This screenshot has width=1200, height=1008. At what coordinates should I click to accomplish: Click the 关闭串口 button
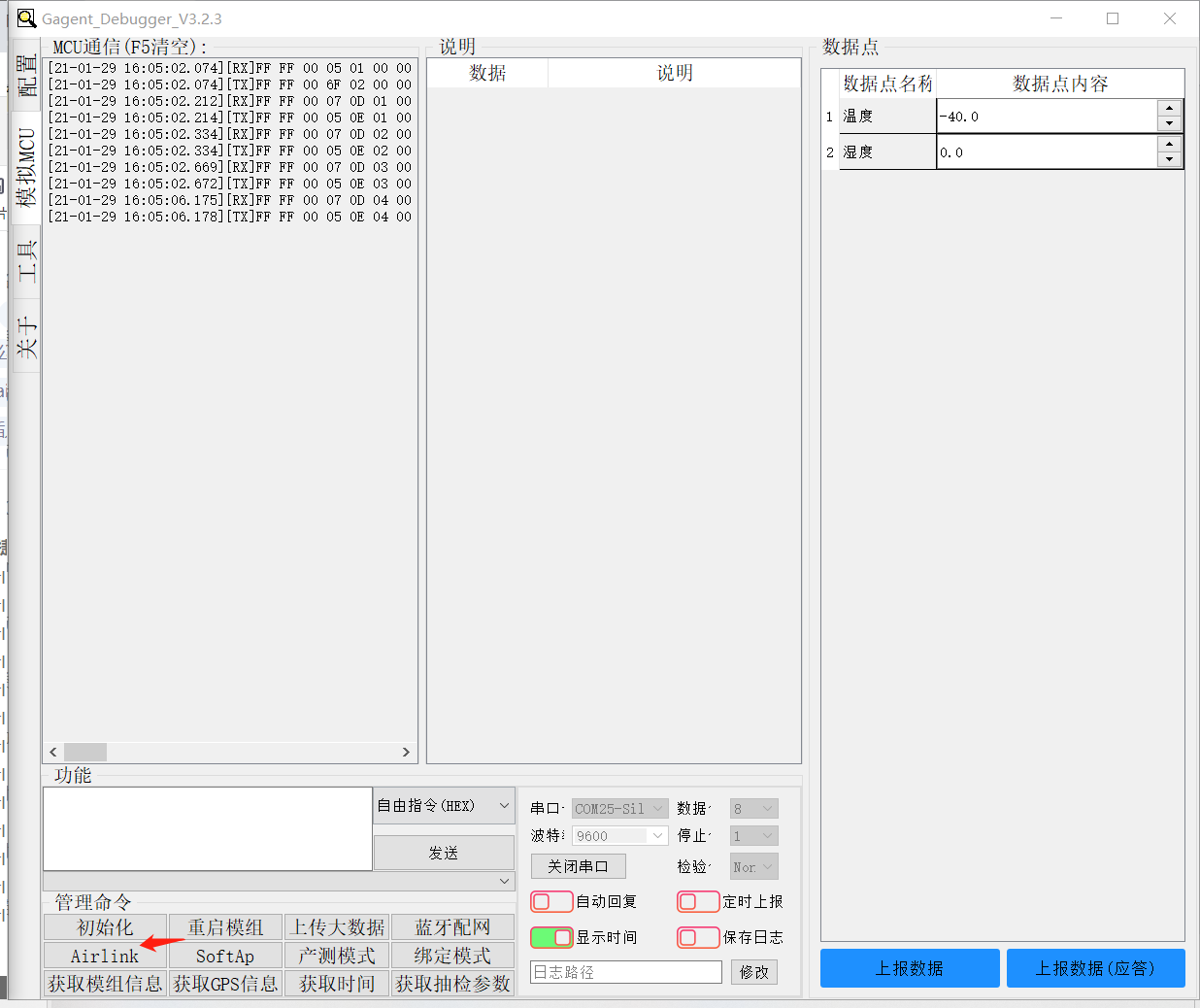point(578,865)
